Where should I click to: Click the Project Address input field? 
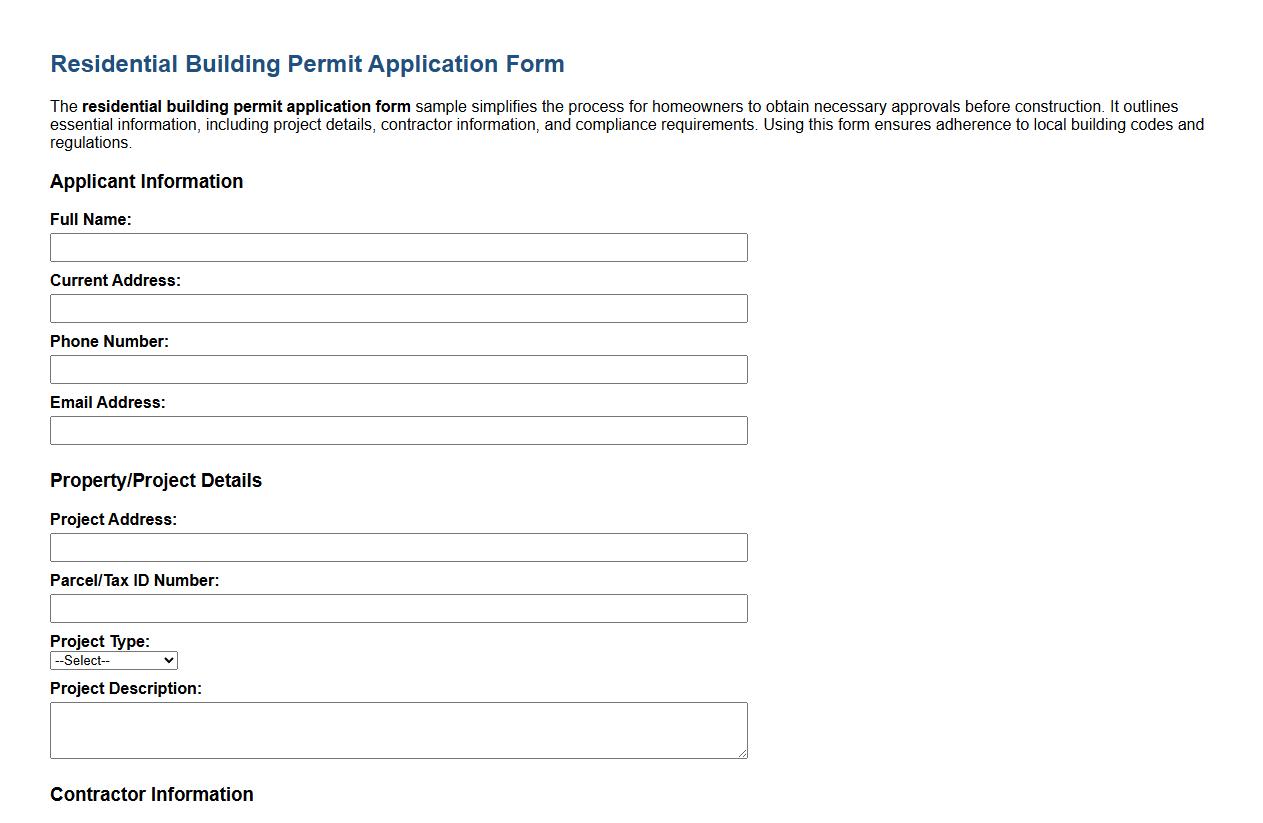click(x=398, y=547)
